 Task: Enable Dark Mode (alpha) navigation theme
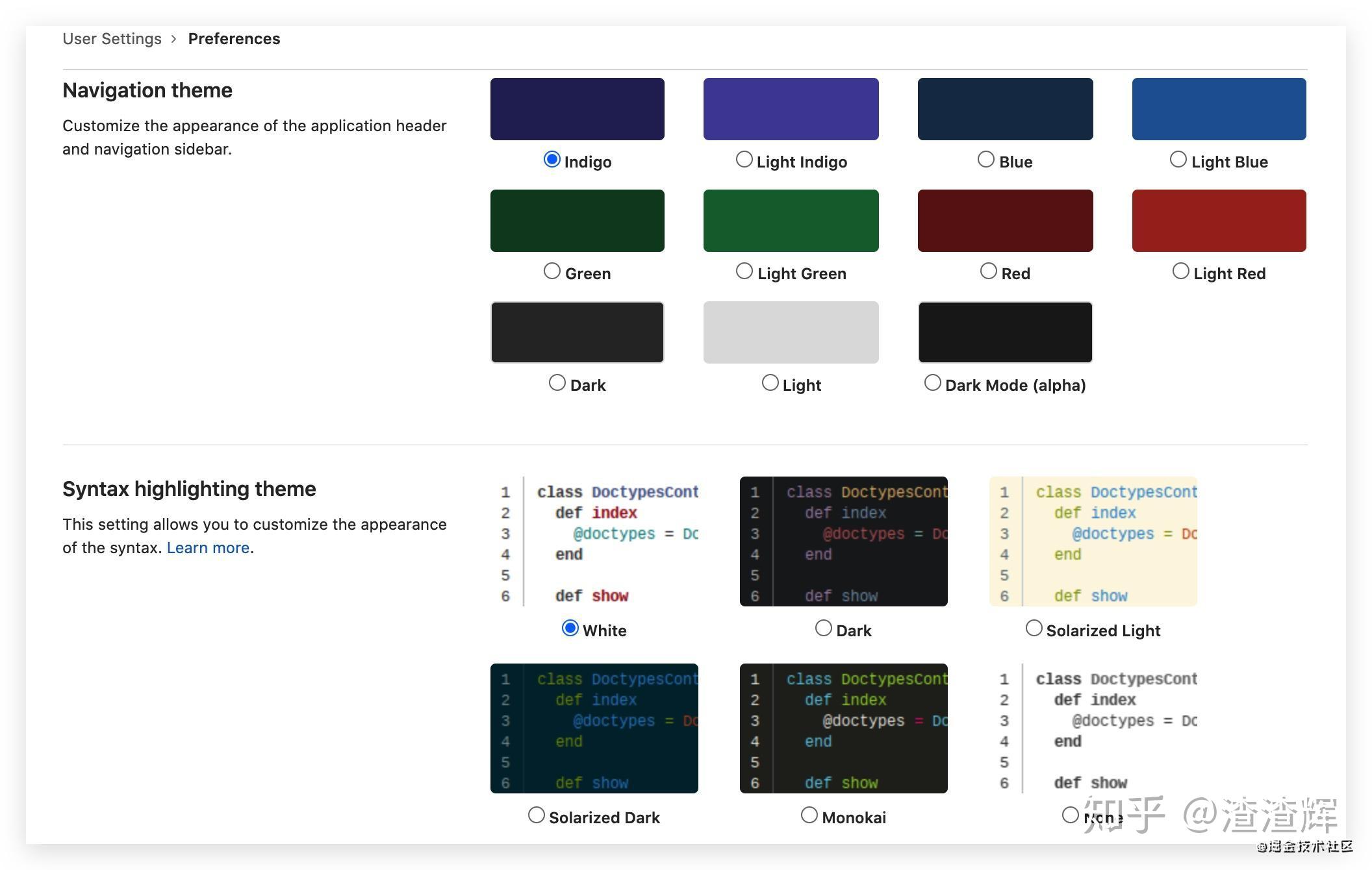coord(934,382)
